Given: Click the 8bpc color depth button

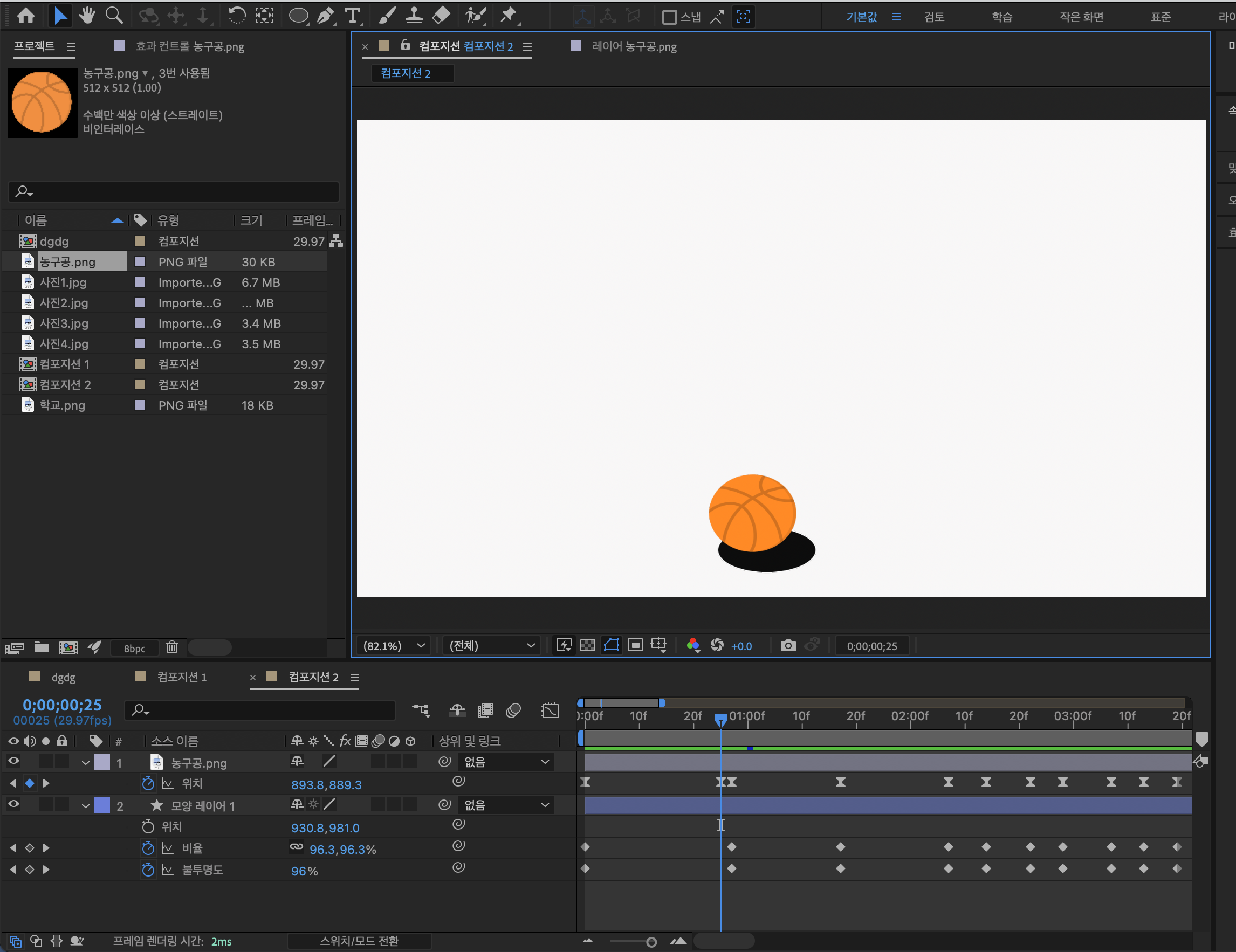Looking at the screenshot, I should [x=134, y=649].
